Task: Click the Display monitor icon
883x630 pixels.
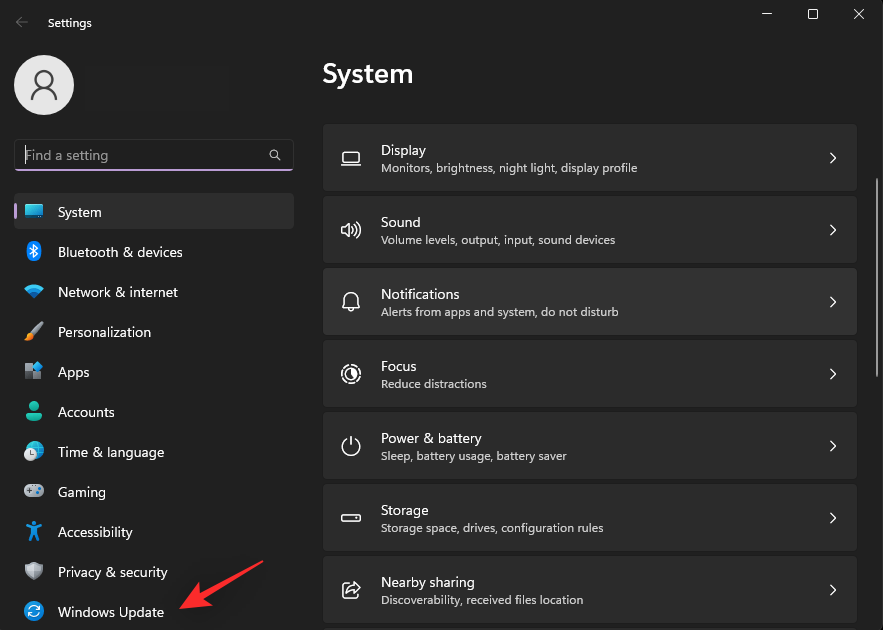Action: click(350, 158)
